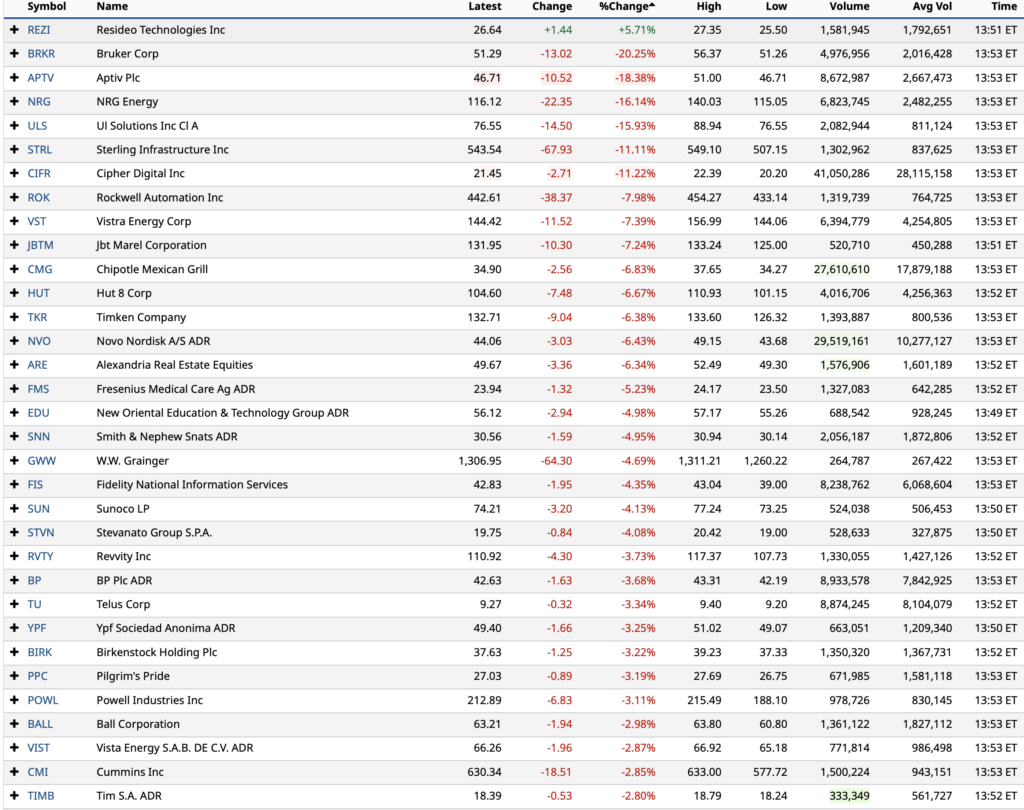Click plus icon next to CMI
The height and width of the screenshot is (810, 1024).
coord(14,772)
